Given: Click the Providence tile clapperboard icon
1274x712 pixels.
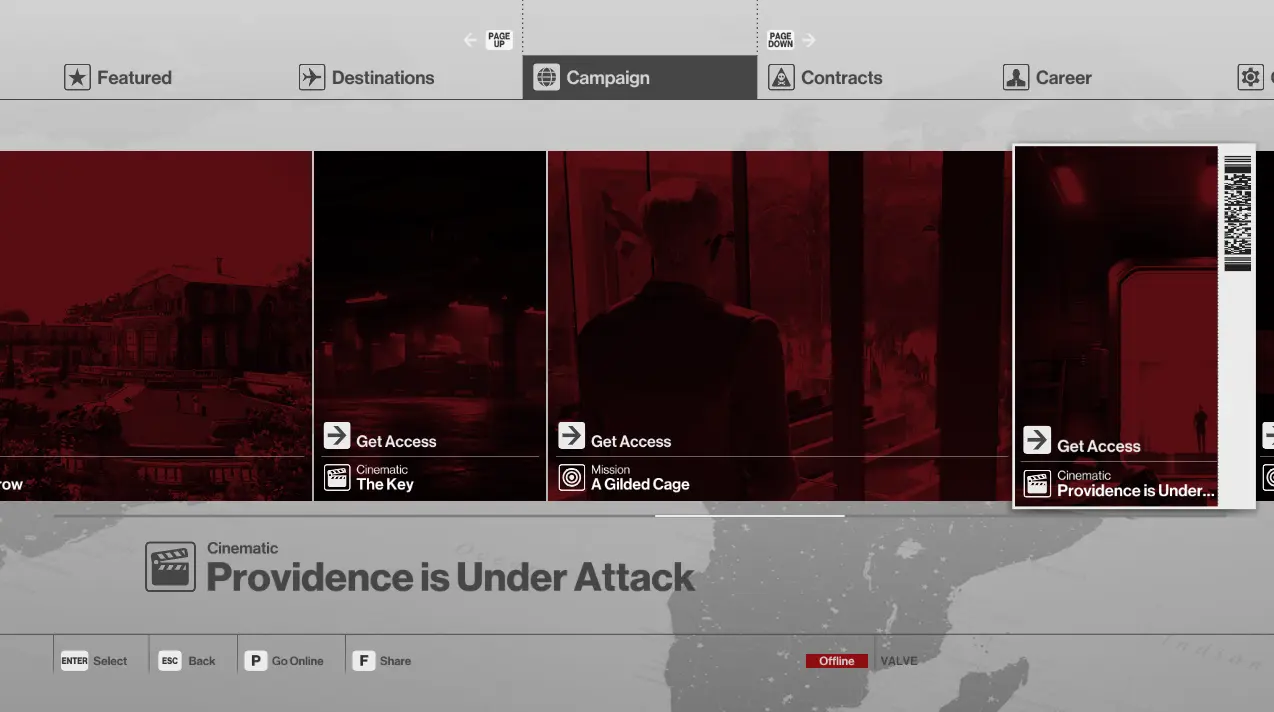Looking at the screenshot, I should (x=1037, y=483).
